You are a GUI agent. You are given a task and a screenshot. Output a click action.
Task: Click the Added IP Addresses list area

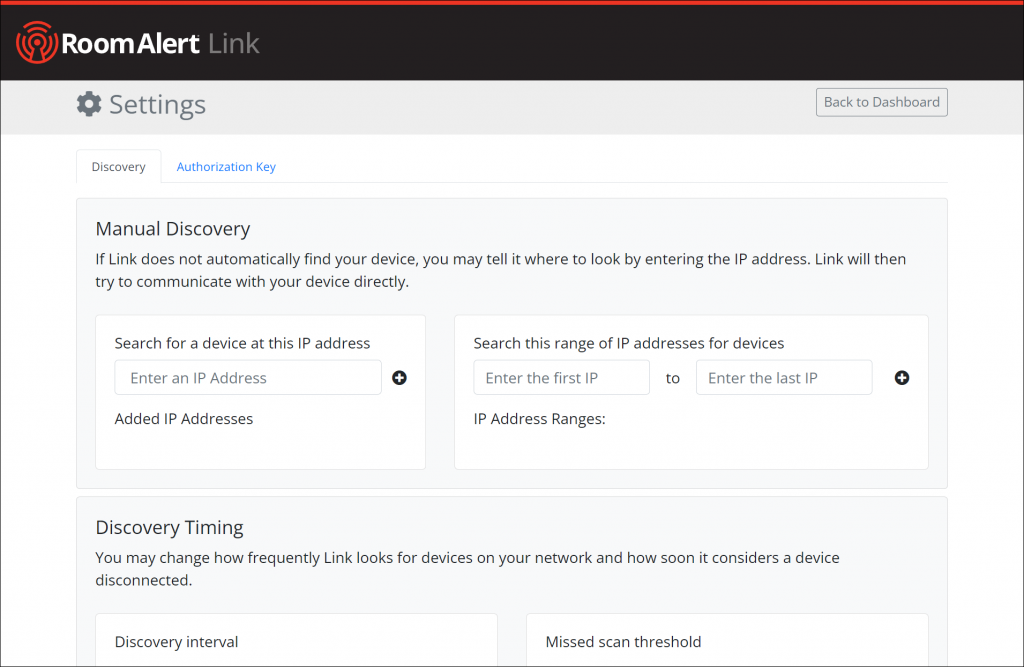point(183,419)
